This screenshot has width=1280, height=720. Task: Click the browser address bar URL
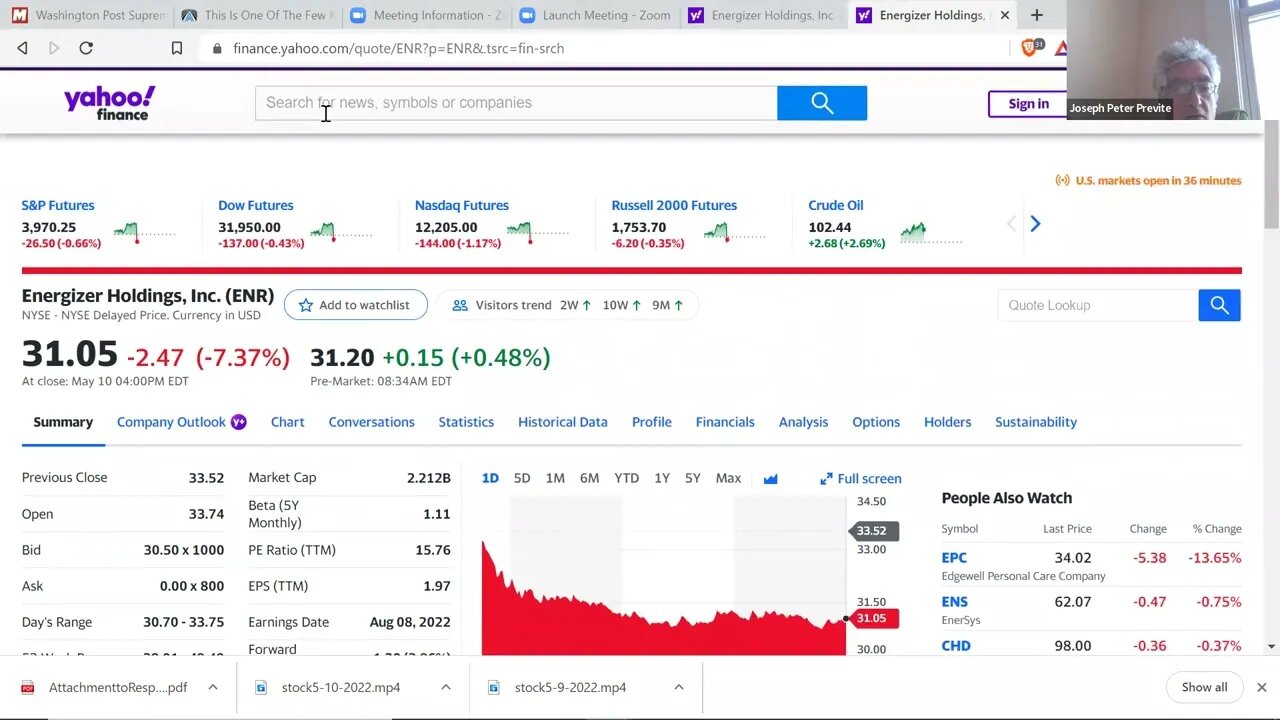(398, 48)
